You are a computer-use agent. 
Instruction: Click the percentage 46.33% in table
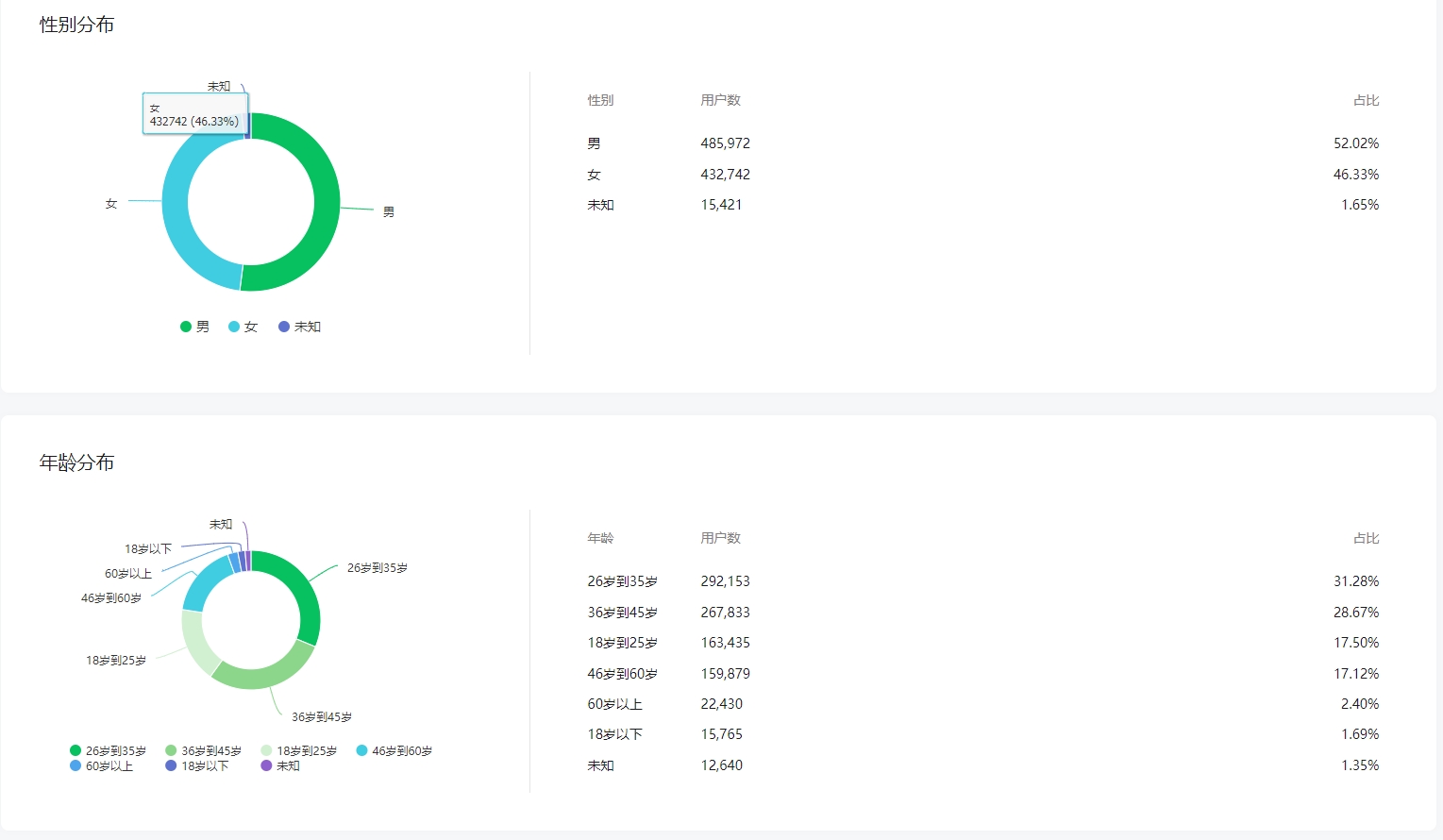1356,175
